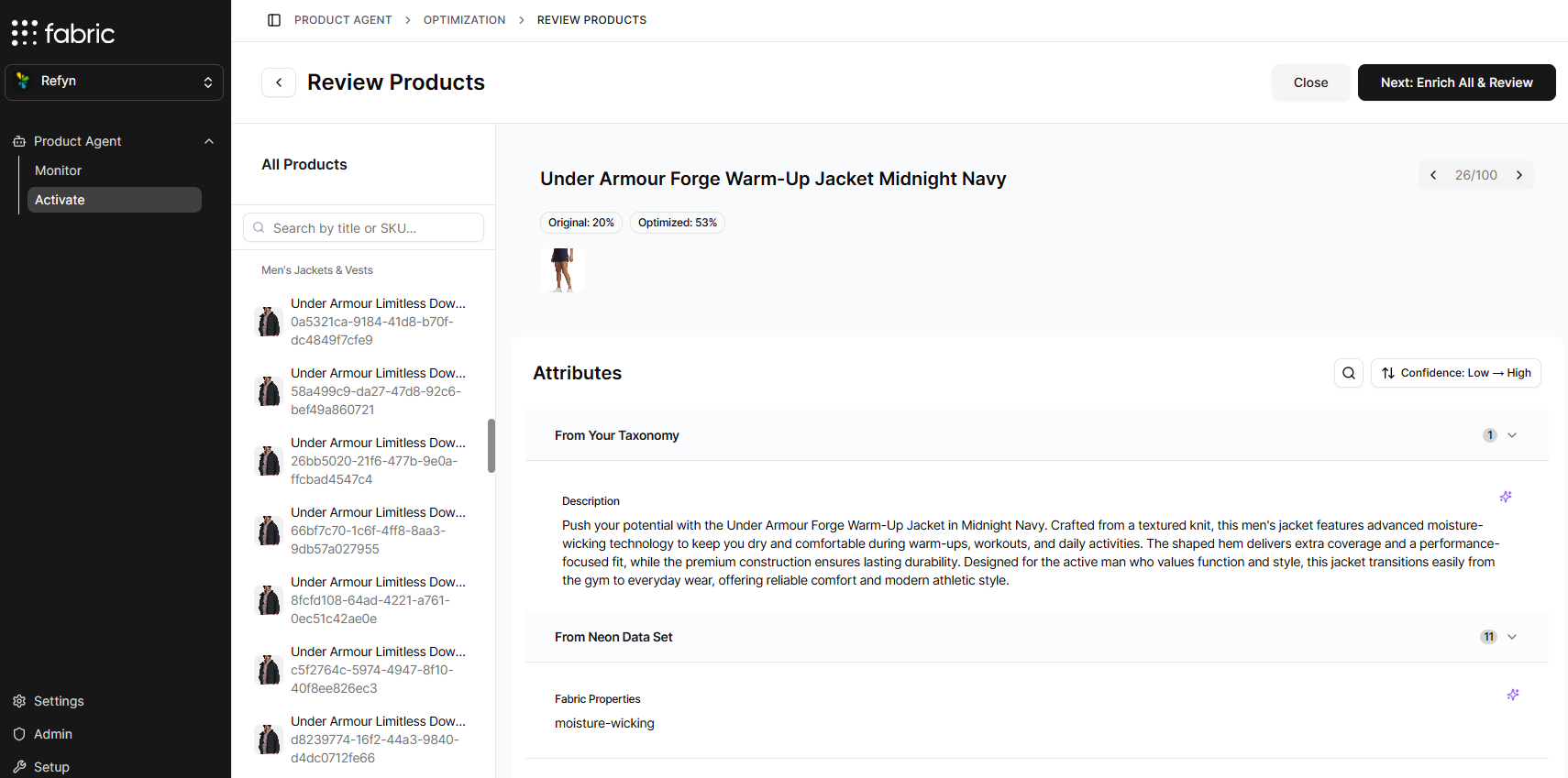Click the search icon in product search box
This screenshot has width=1568, height=778.
[259, 227]
